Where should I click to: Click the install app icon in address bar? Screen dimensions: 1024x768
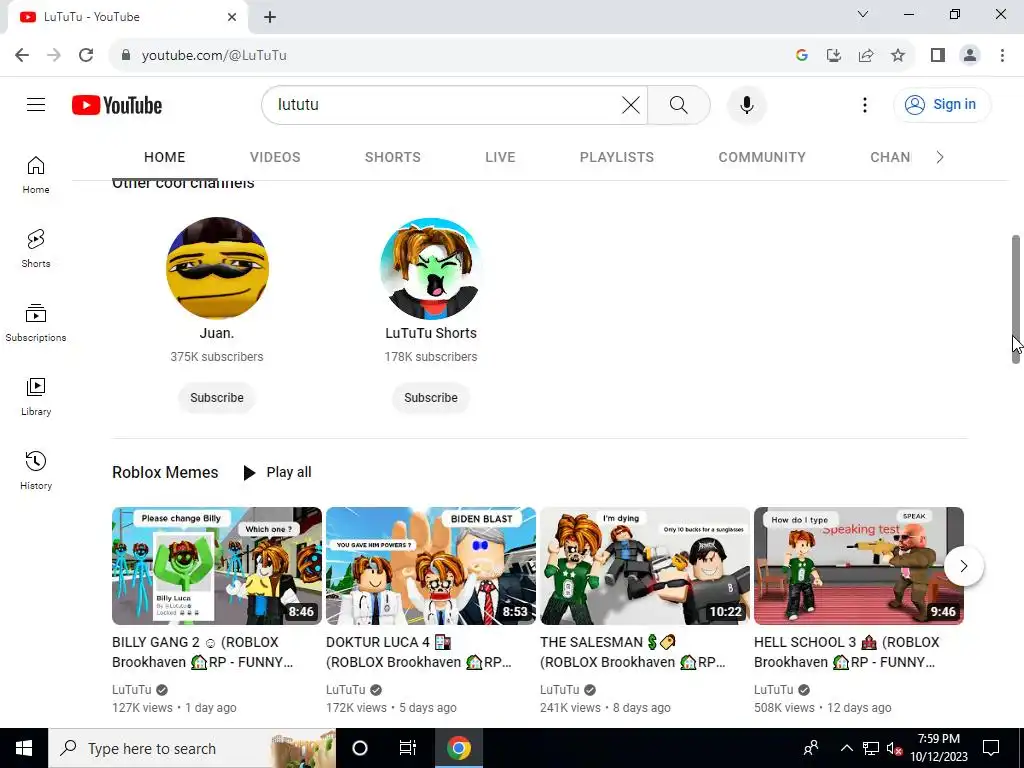pos(834,55)
